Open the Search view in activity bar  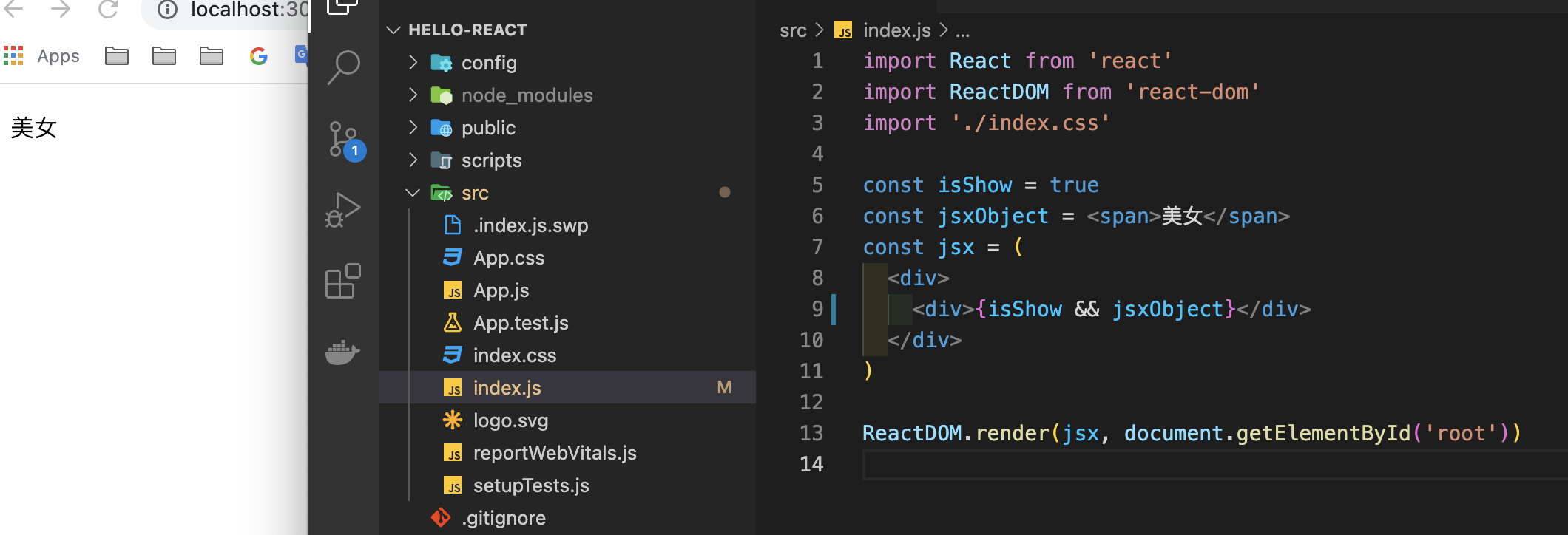coord(343,68)
